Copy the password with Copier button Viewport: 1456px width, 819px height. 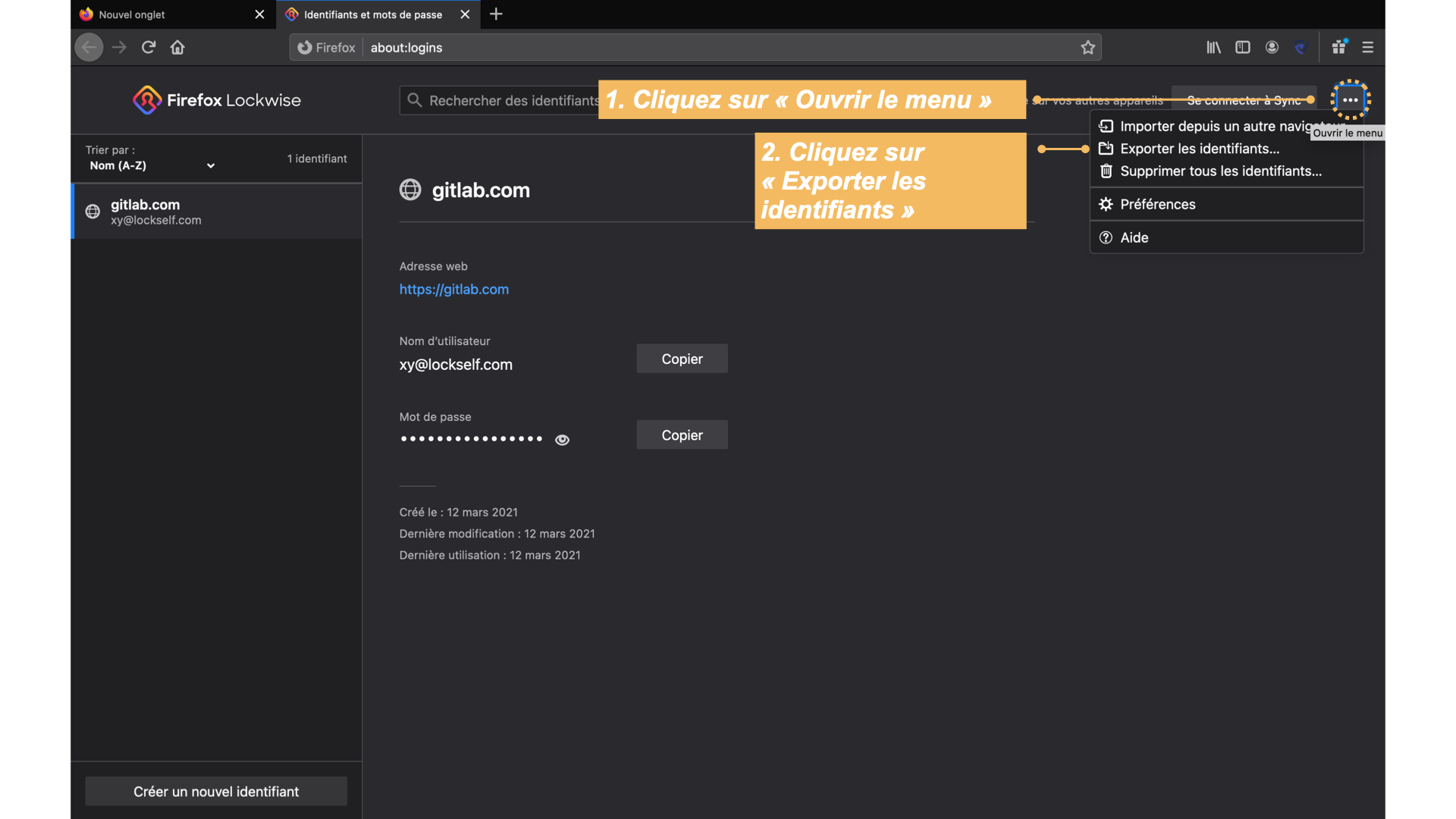click(682, 435)
